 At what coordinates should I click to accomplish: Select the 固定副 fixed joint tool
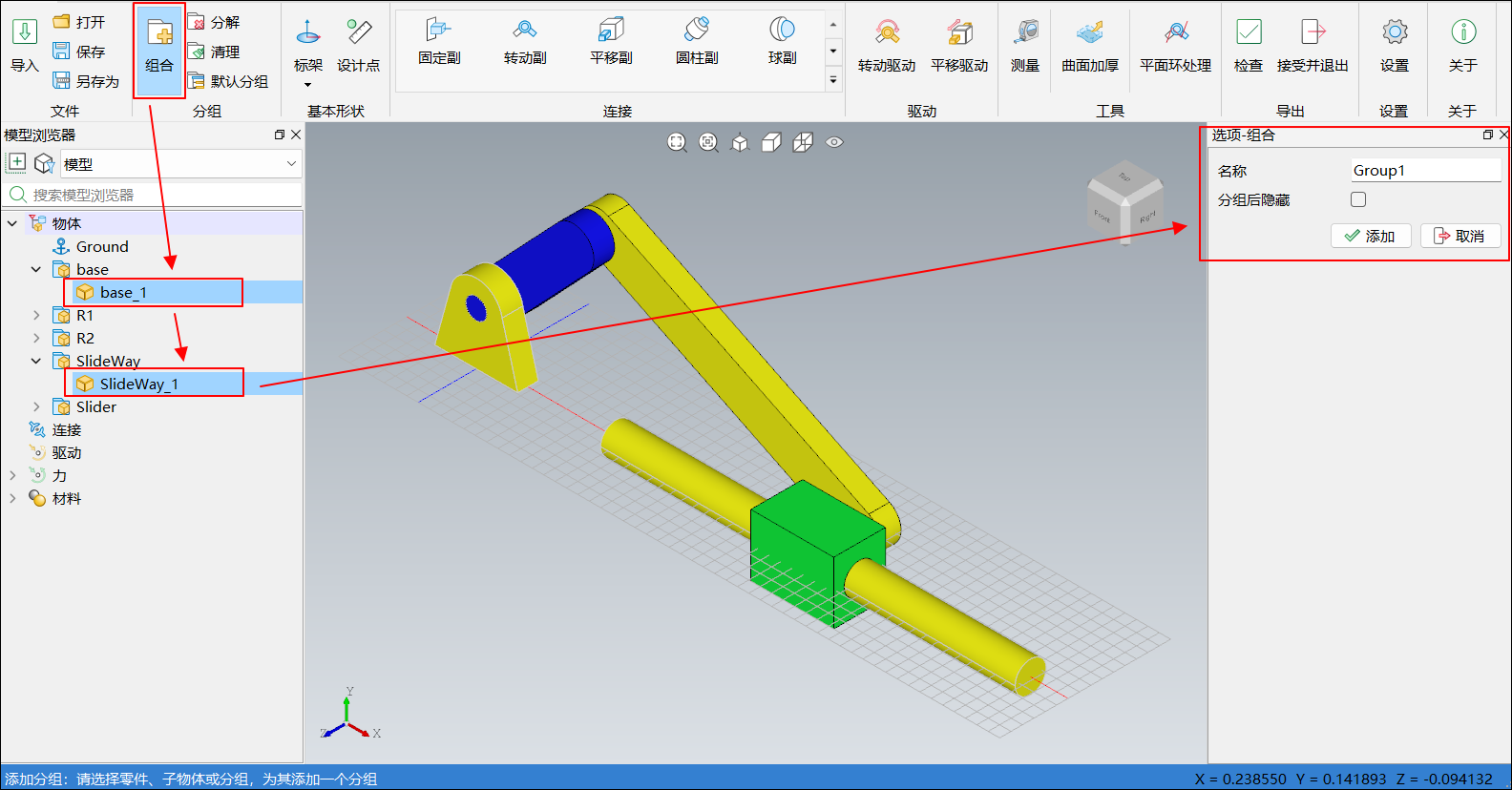click(439, 43)
